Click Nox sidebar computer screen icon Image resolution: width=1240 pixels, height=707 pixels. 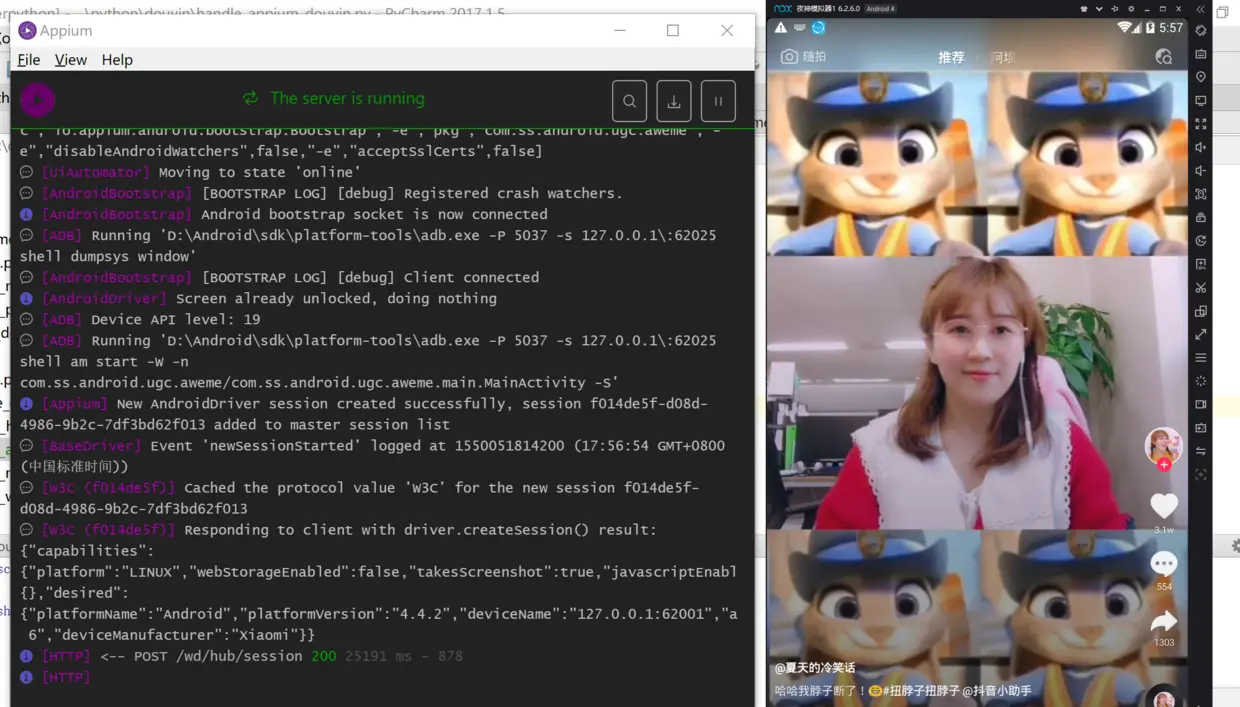click(x=1201, y=100)
